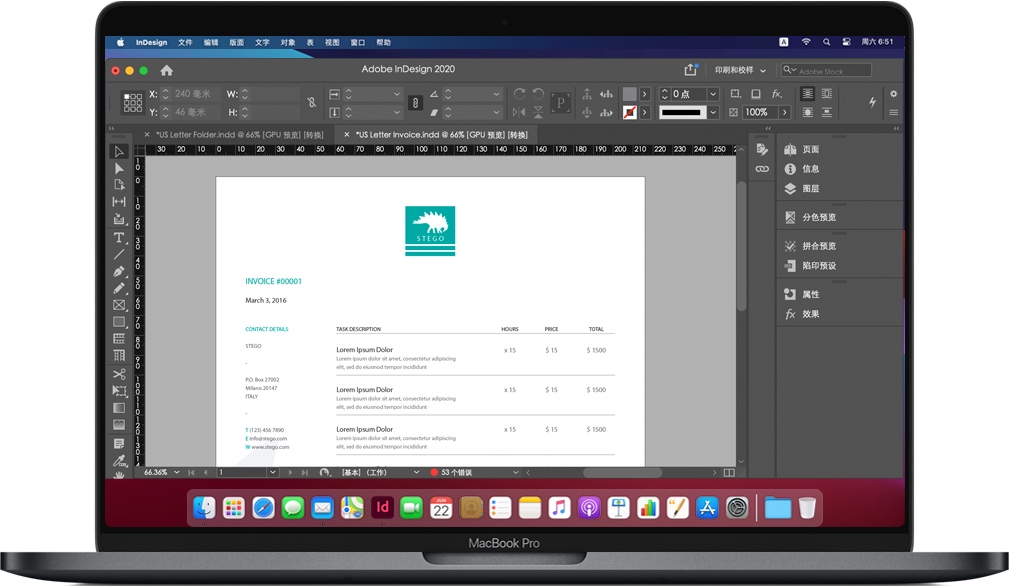Pick the Scissors tool
The height and width of the screenshot is (586, 1009).
pyautogui.click(x=119, y=374)
